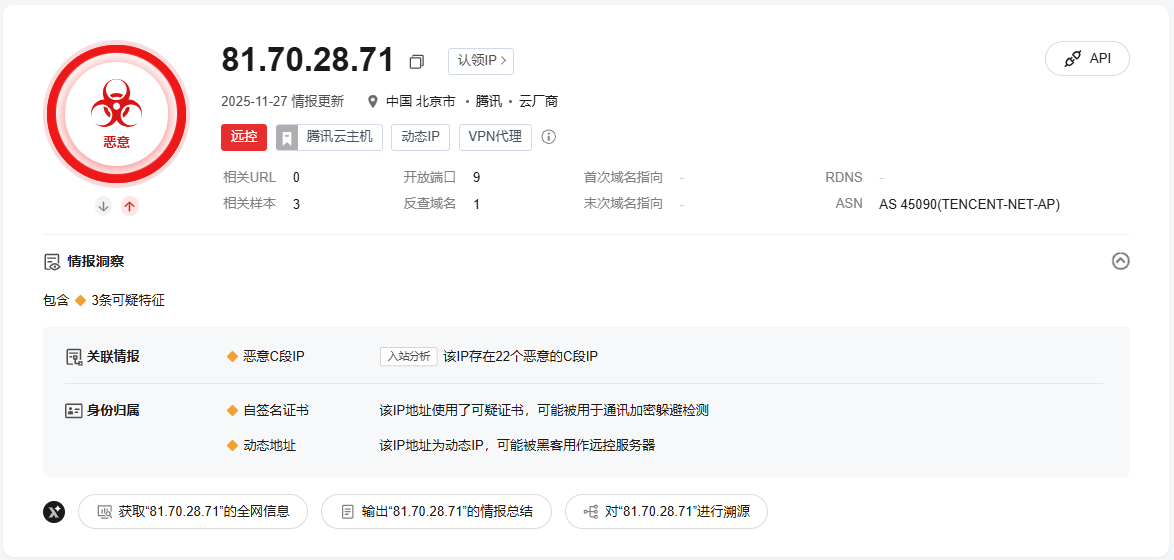Click the 中国 北京市 location text
The width and height of the screenshot is (1174, 560).
coord(421,101)
